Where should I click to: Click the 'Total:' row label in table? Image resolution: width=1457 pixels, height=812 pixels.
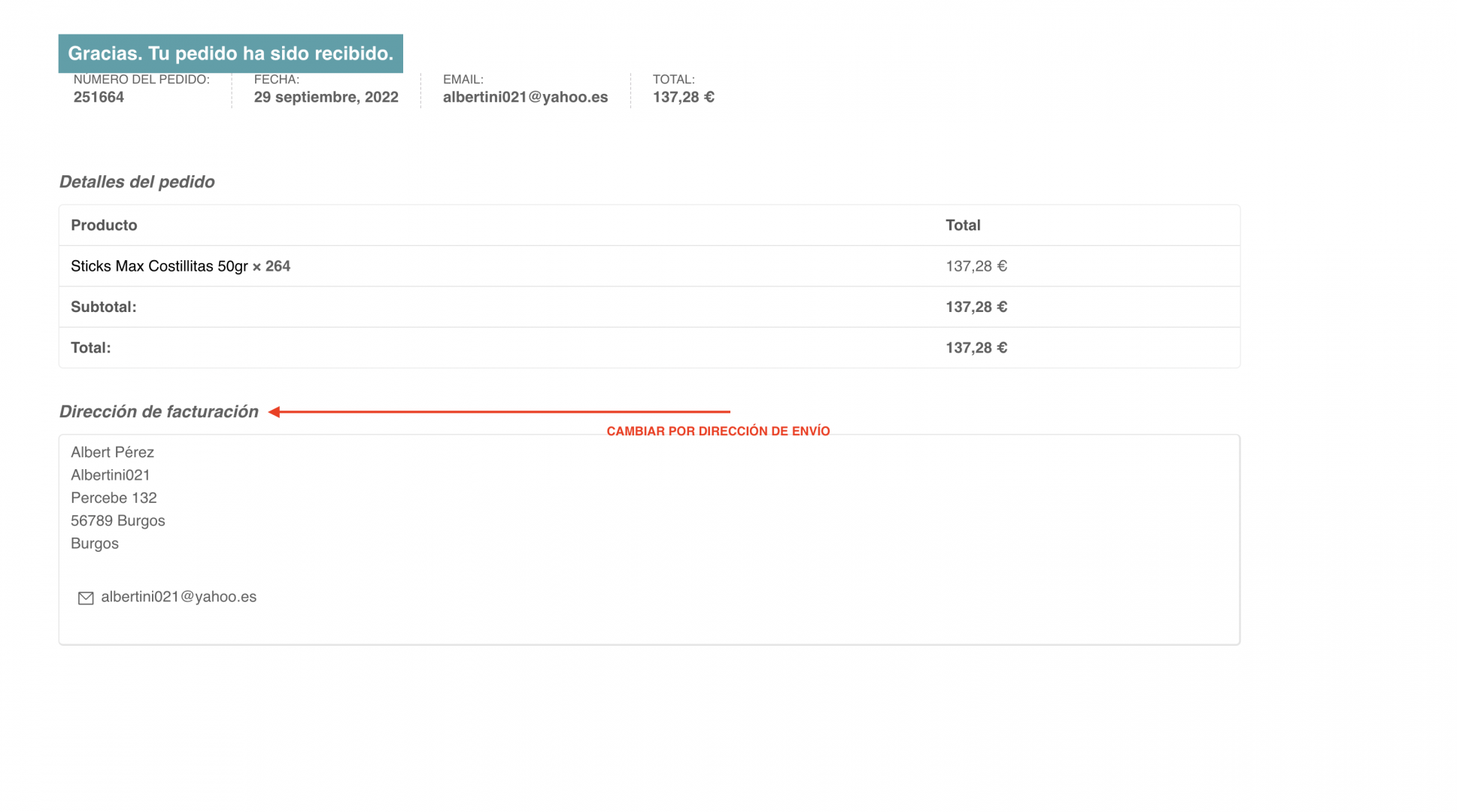pyautogui.click(x=91, y=347)
